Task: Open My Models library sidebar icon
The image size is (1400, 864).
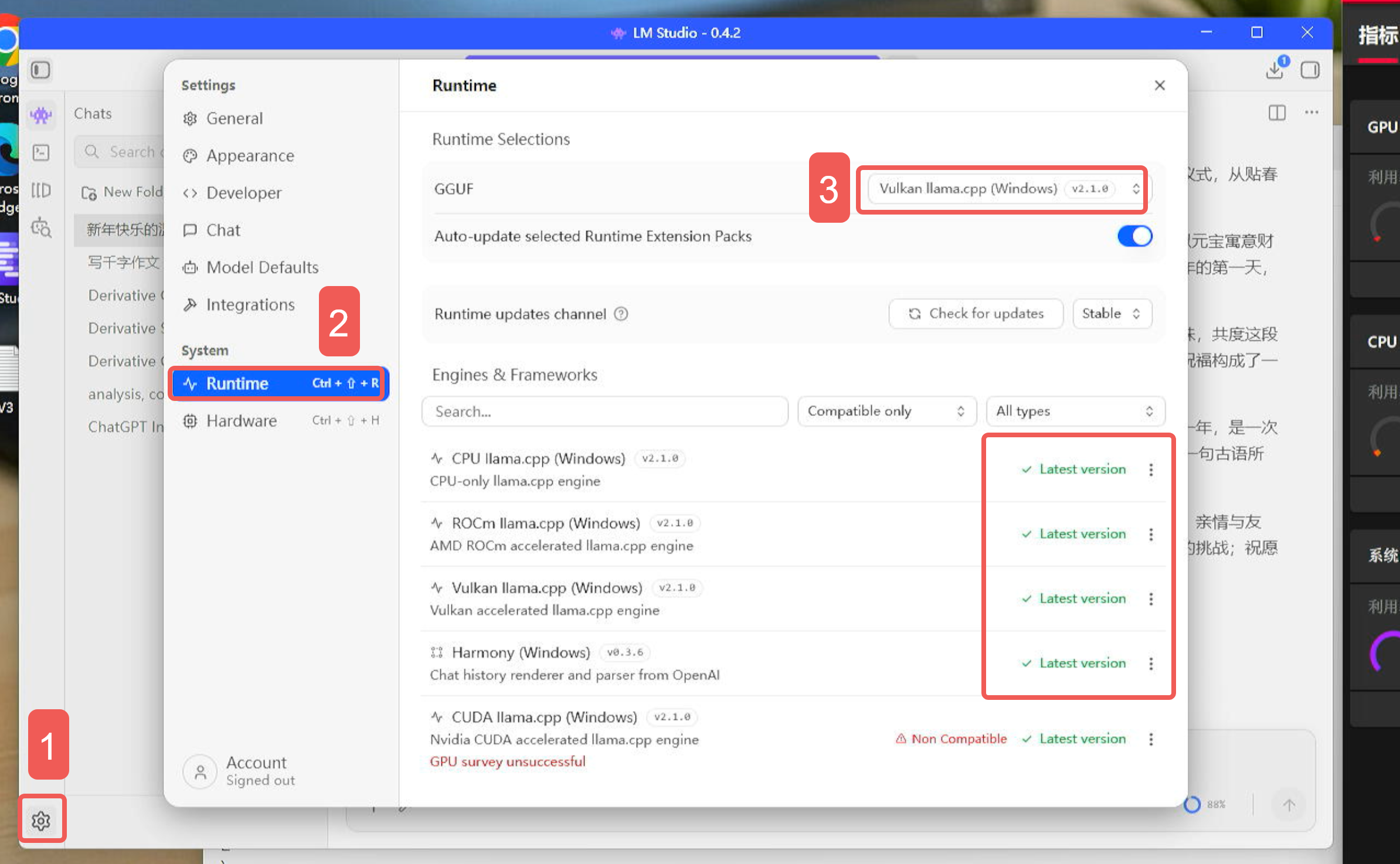Action: (40, 190)
